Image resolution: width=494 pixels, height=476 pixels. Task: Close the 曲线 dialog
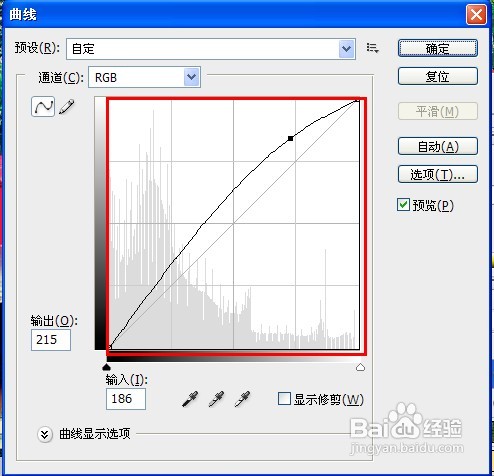476,15
